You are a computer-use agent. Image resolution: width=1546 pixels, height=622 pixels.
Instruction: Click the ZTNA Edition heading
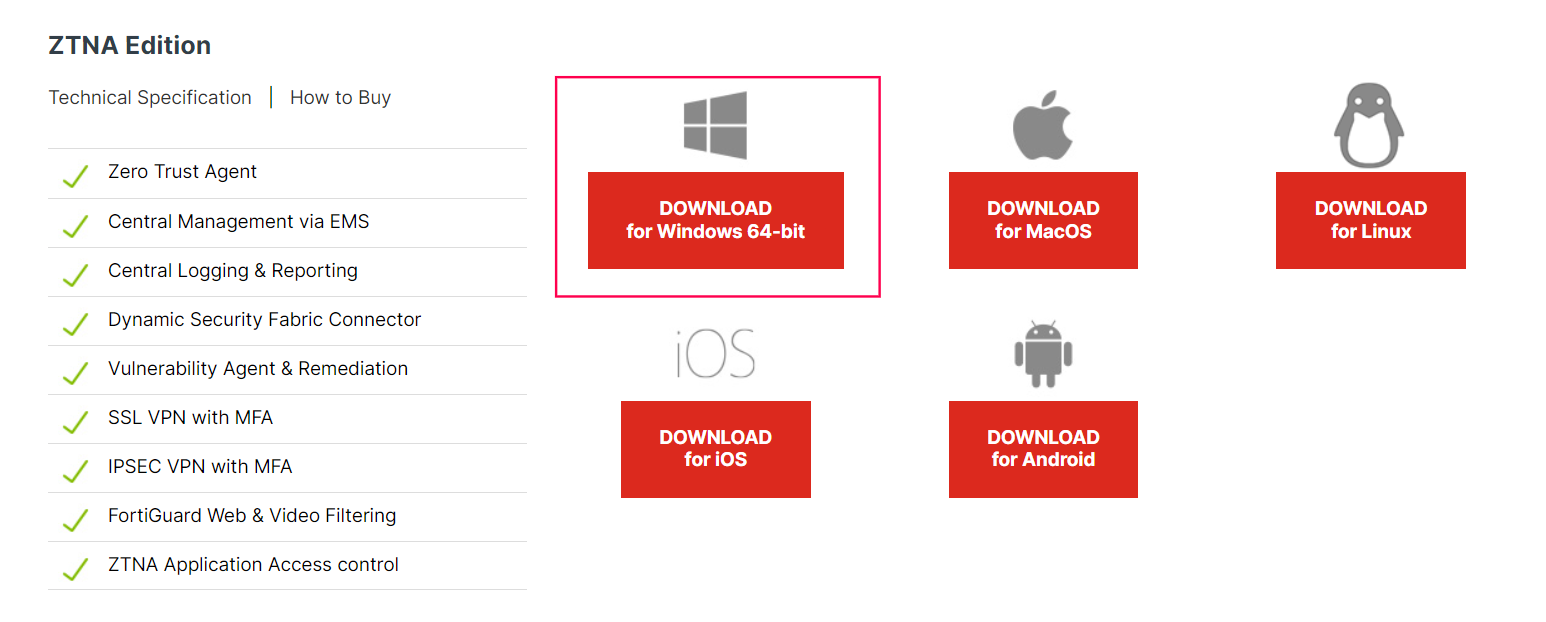130,45
